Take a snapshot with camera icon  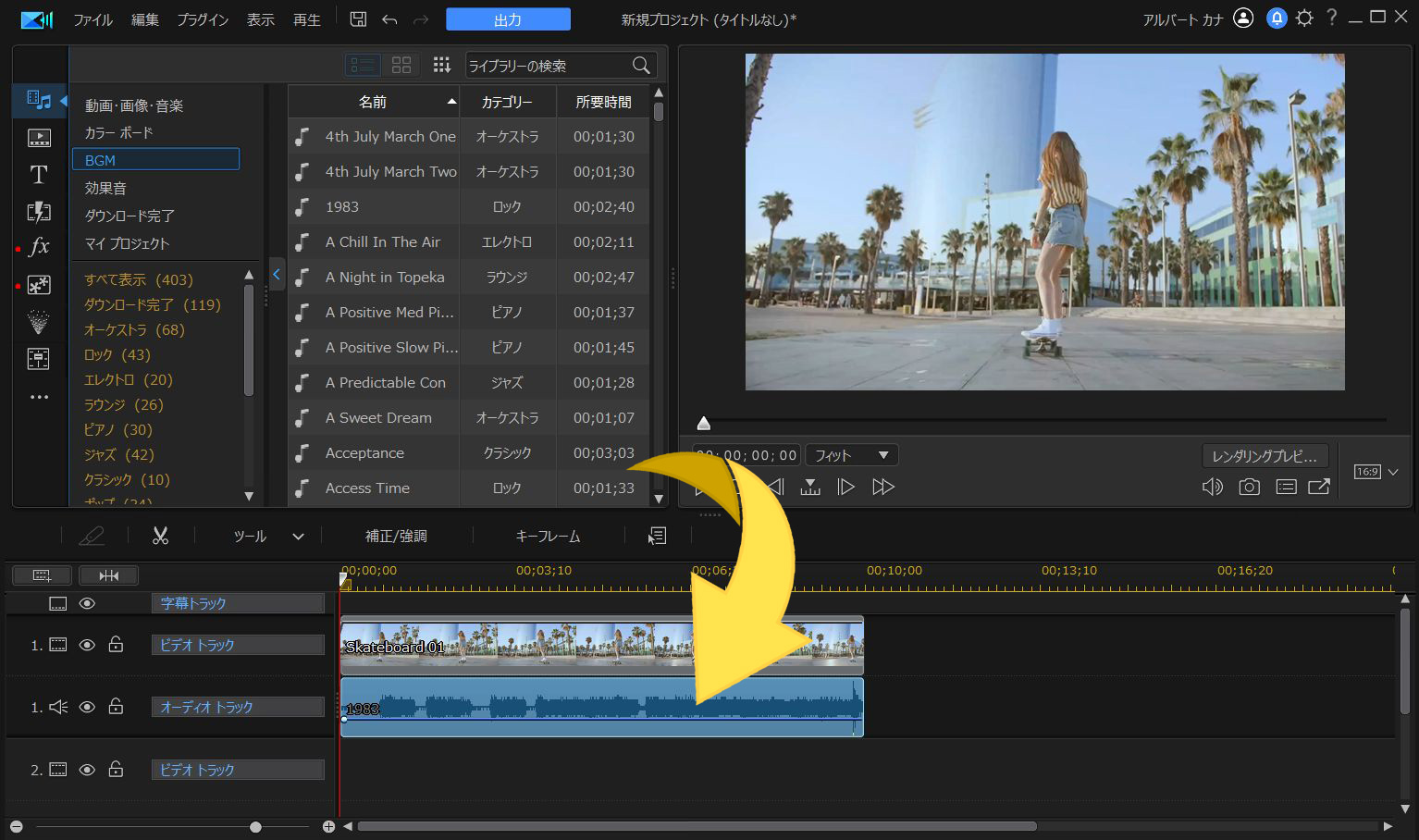pos(1249,487)
